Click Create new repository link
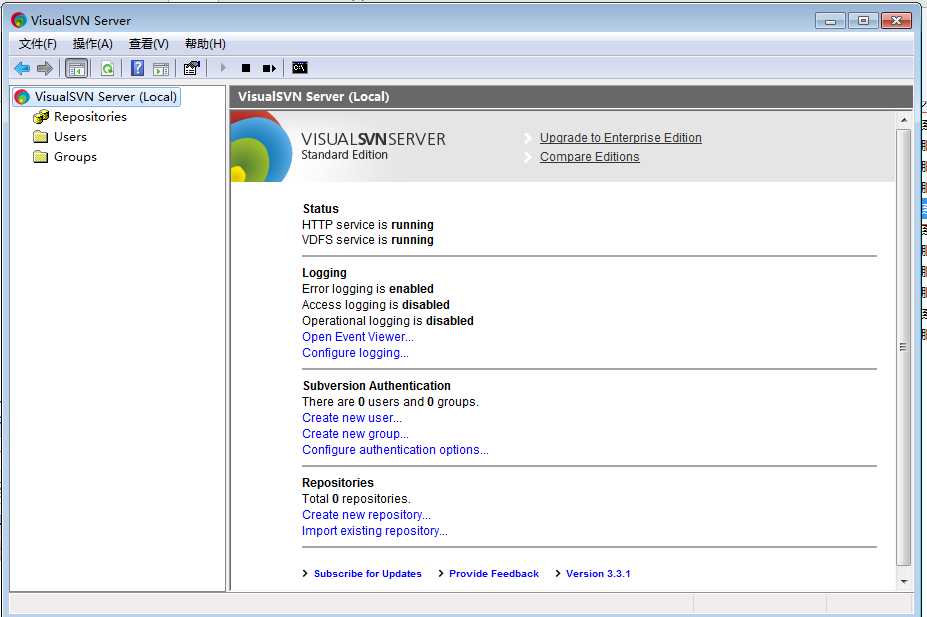 tap(366, 515)
